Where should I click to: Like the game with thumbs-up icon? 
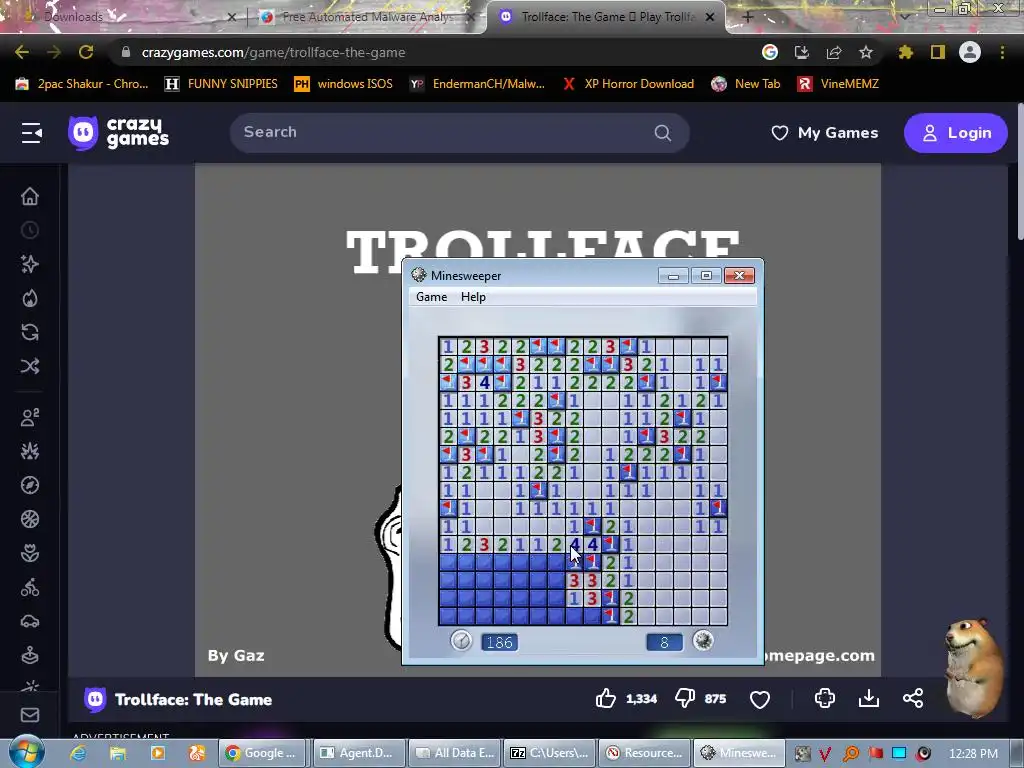(605, 698)
